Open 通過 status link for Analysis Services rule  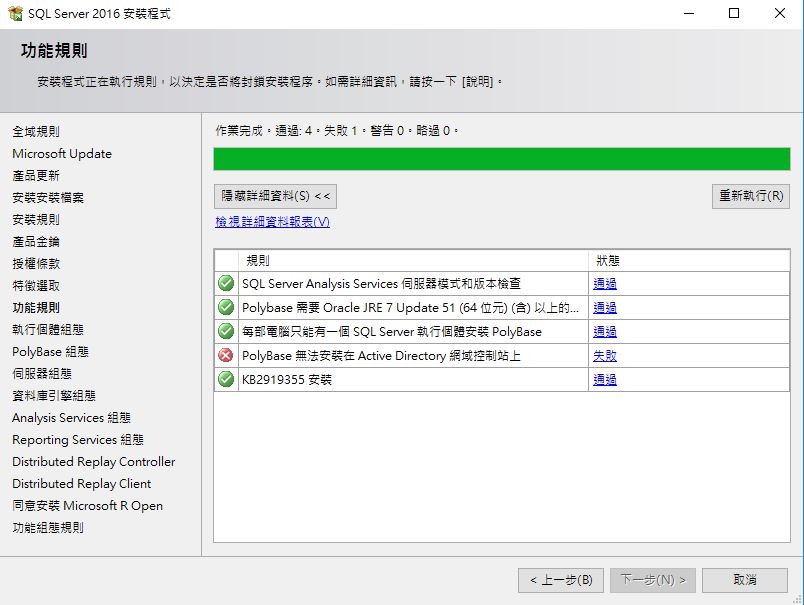605,284
